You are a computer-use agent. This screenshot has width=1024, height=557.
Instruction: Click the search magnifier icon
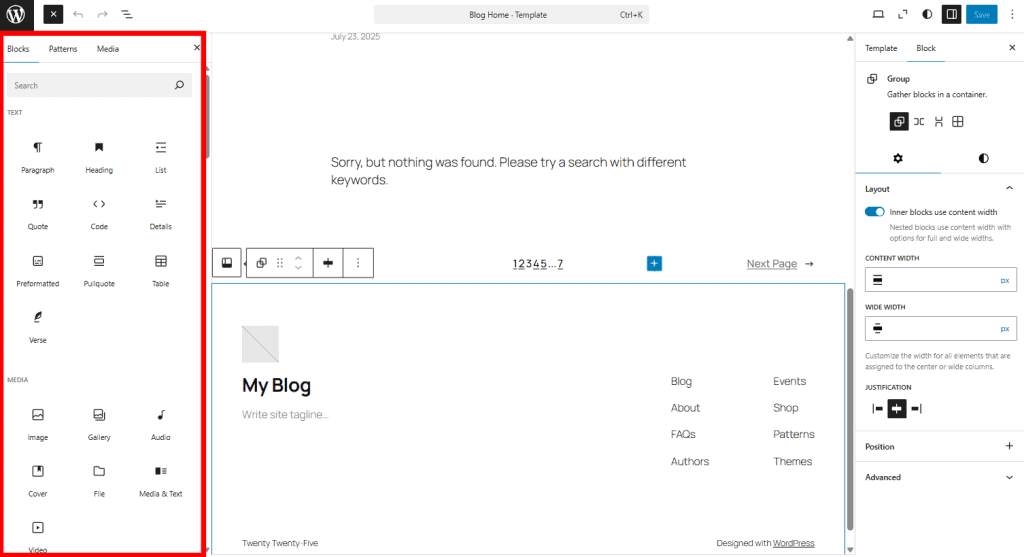(180, 85)
